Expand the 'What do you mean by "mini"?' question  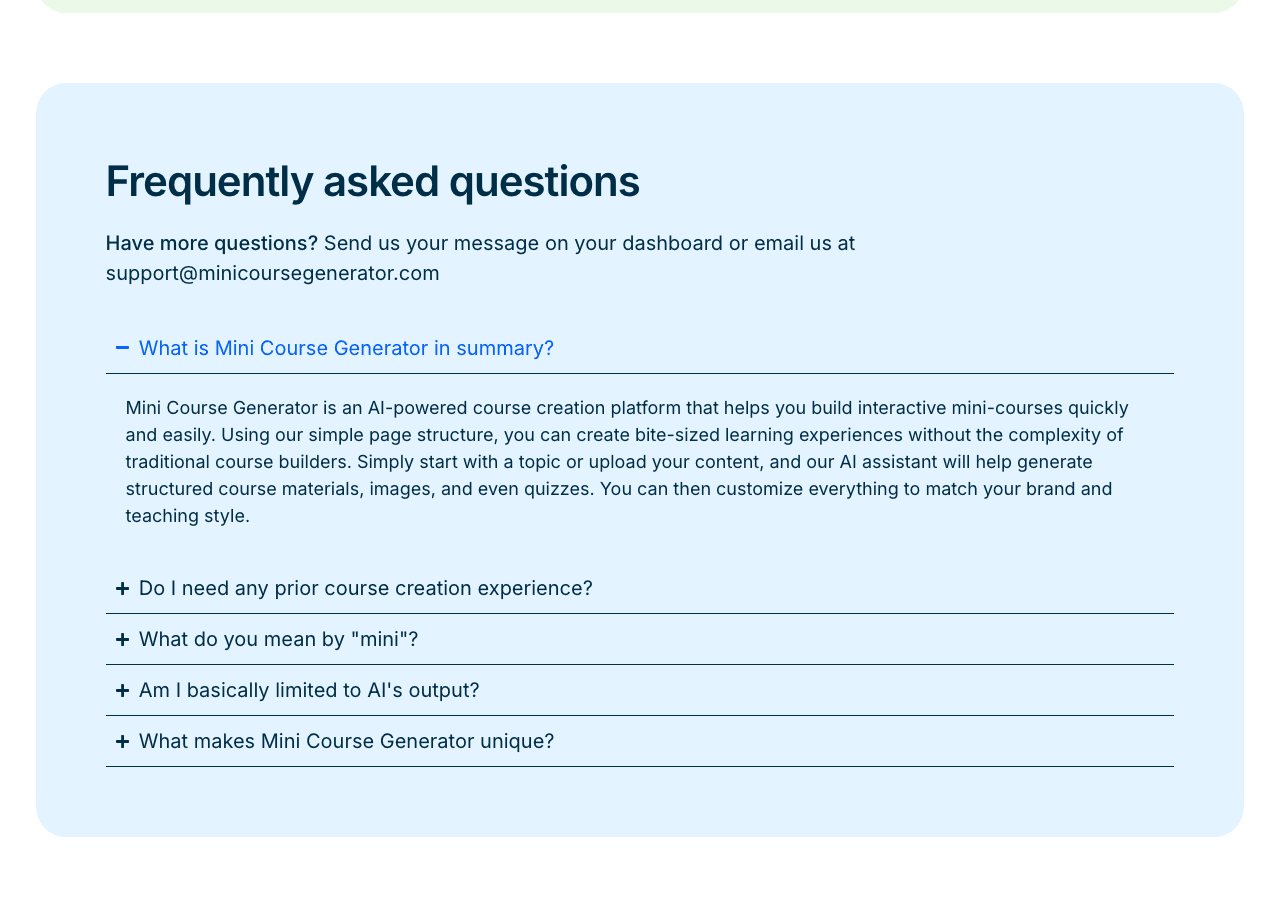[640, 639]
